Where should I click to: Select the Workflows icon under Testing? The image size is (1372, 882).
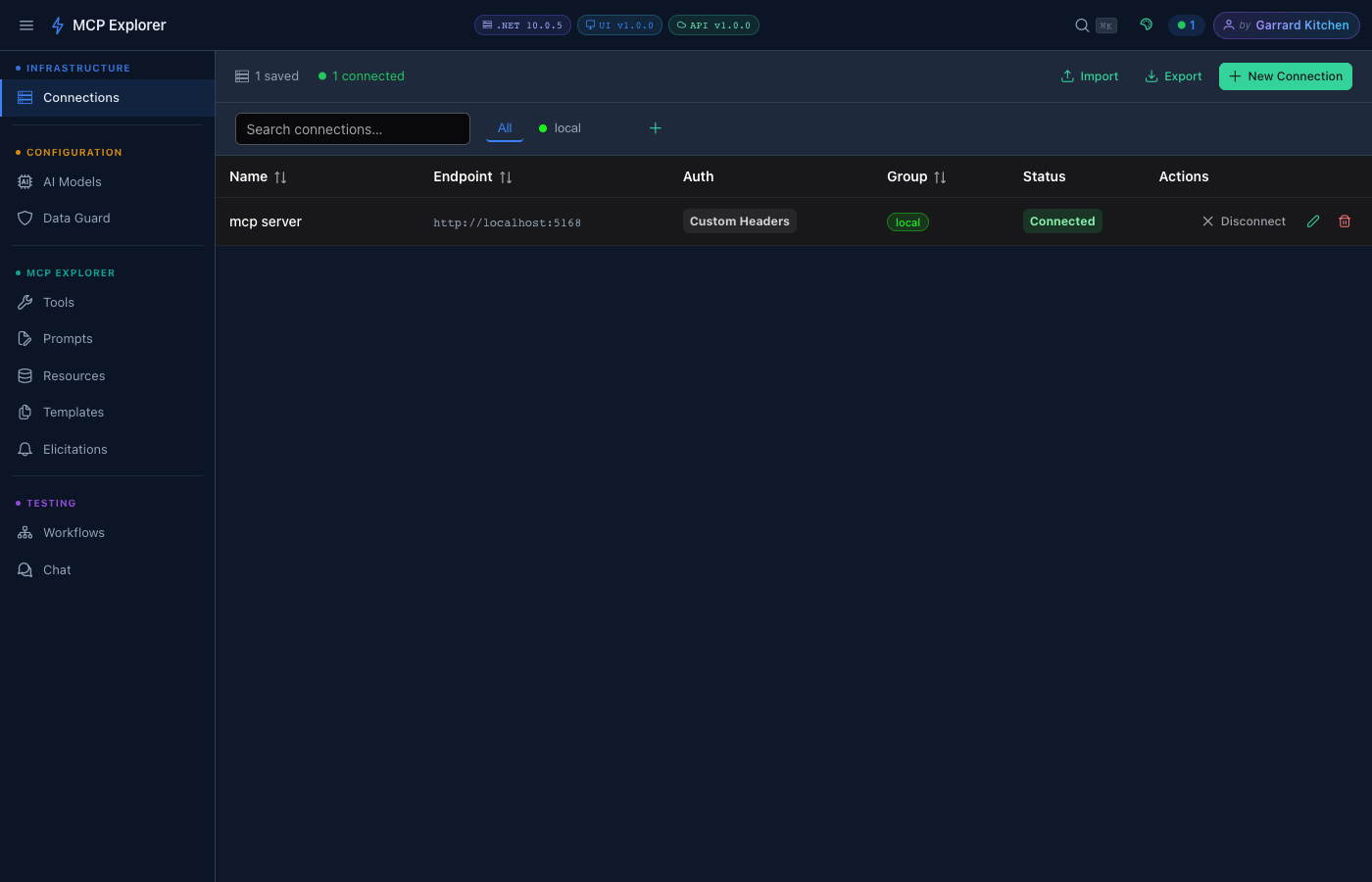click(x=25, y=532)
